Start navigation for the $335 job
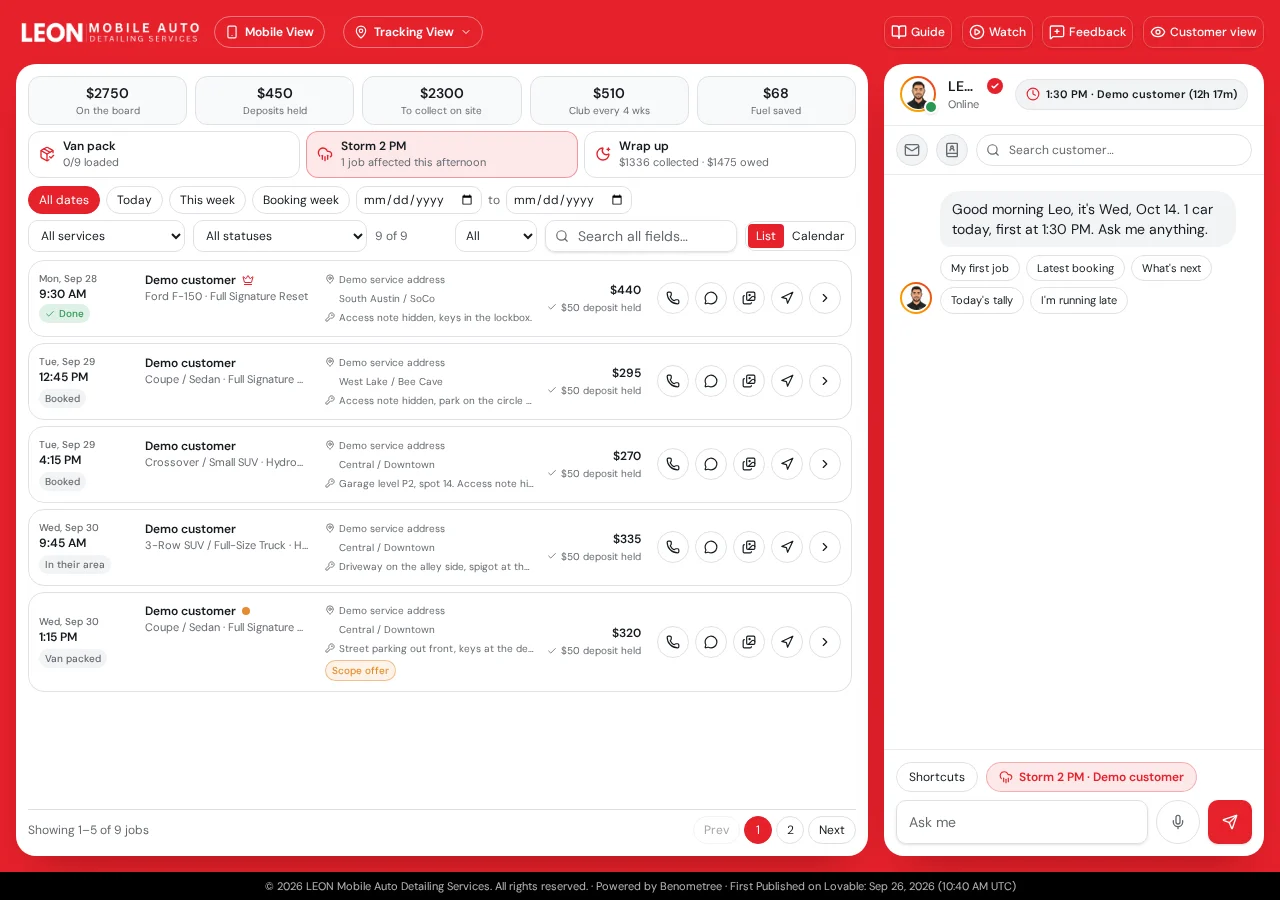Viewport: 1280px width, 900px height. [787, 547]
